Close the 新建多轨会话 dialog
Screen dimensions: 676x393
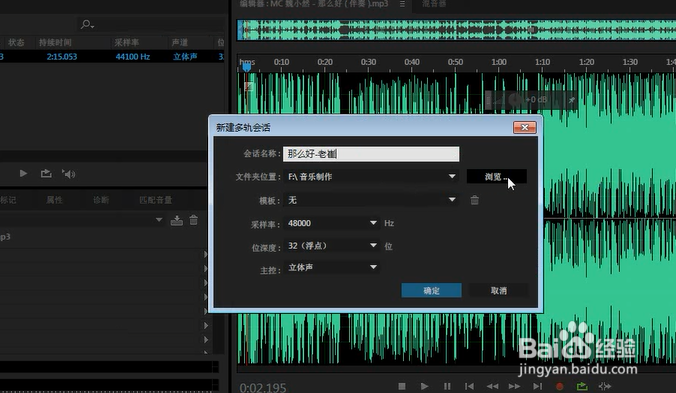(525, 127)
